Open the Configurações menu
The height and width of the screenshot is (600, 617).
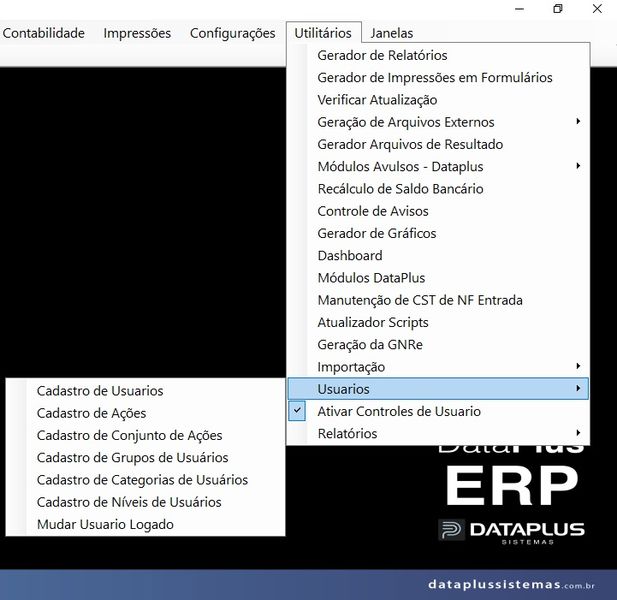click(x=233, y=33)
